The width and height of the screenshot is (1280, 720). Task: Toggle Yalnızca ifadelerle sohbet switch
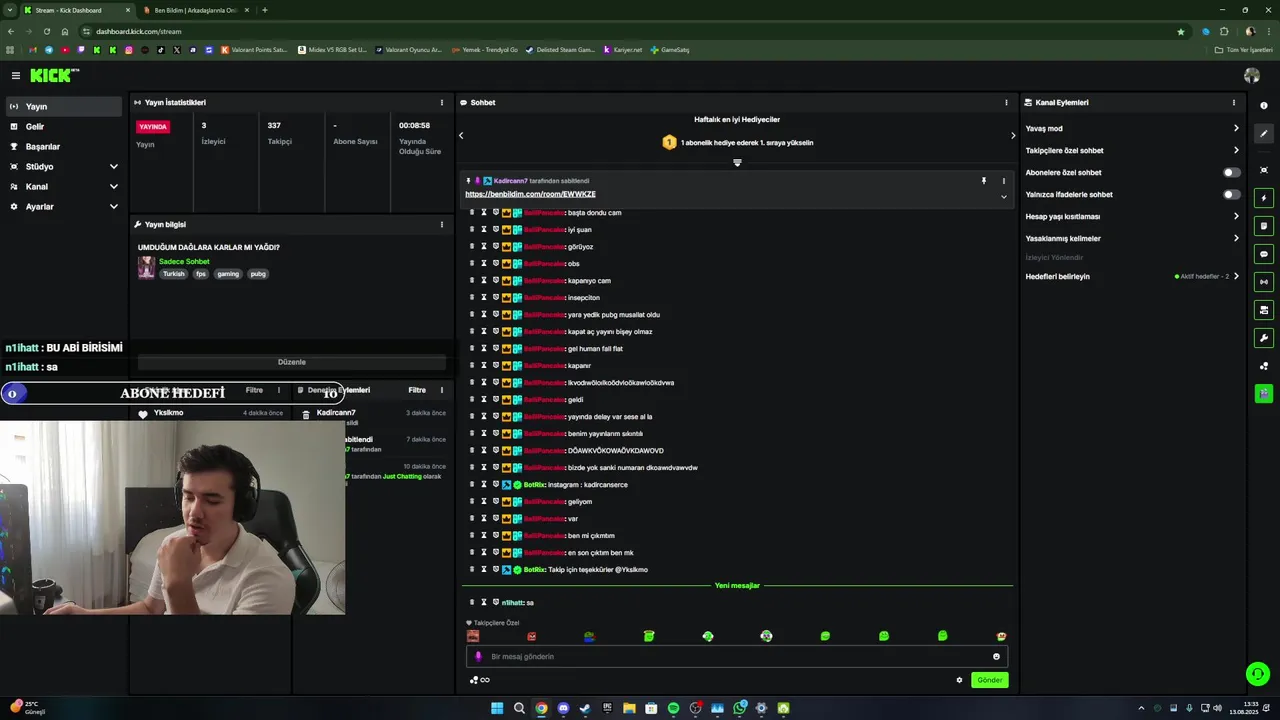coord(1232,194)
